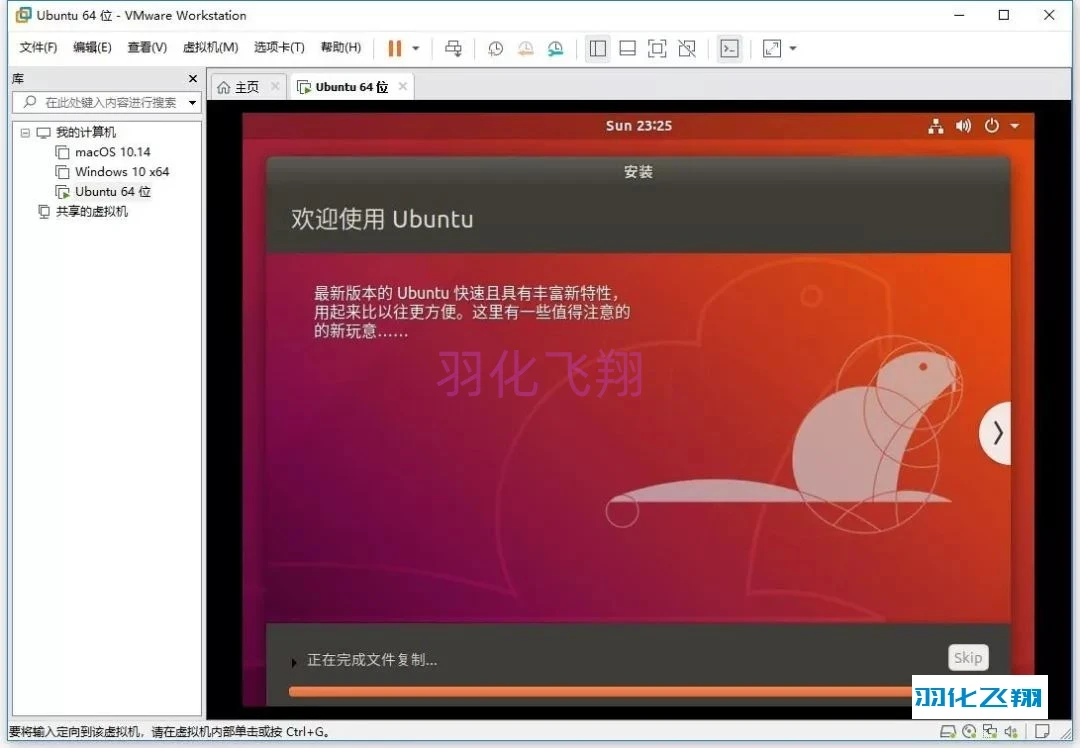Click the Sun 23:25 clock in Ubuntu
This screenshot has height=748, width=1080.
coord(638,125)
